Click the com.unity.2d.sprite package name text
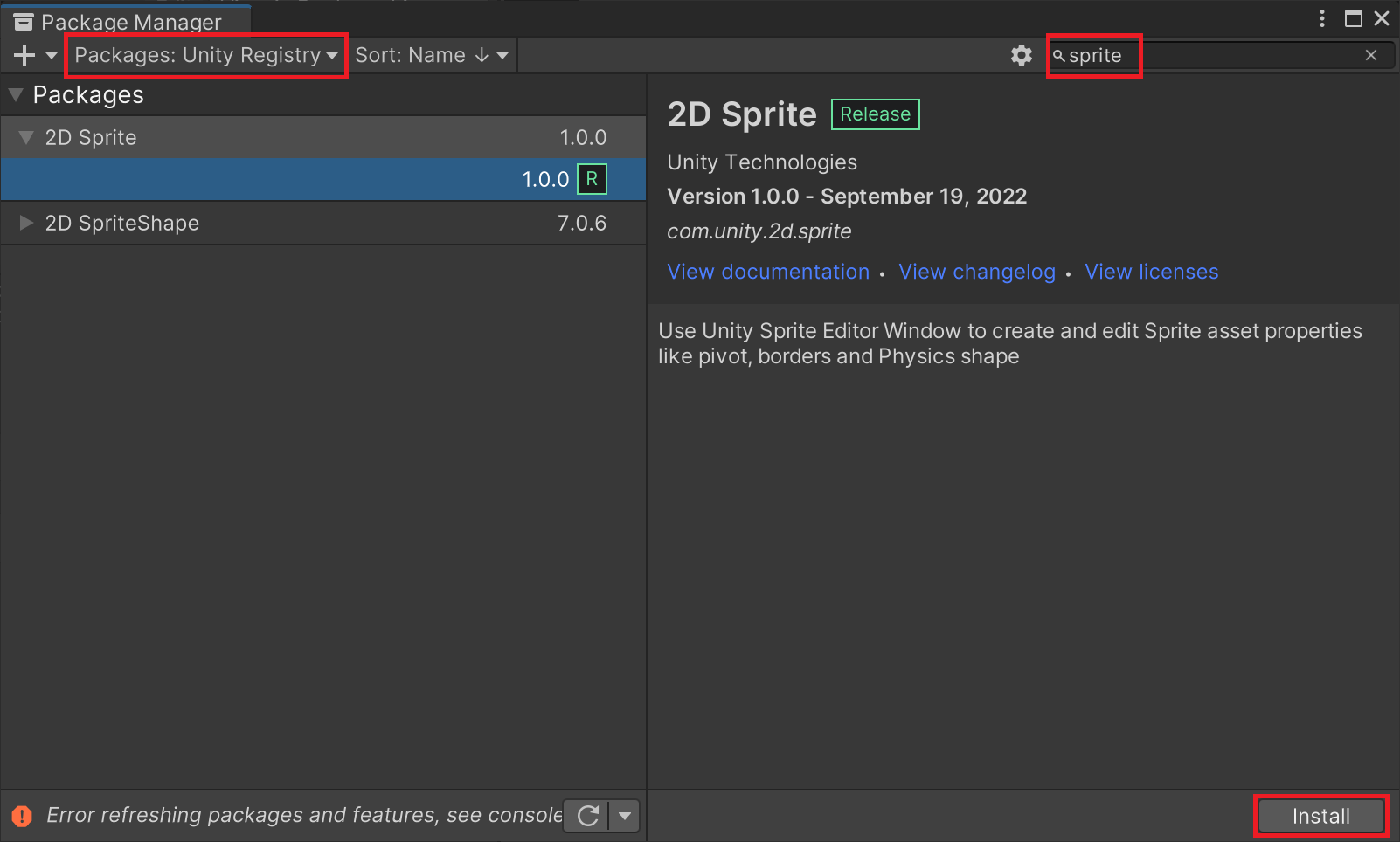This screenshot has height=842, width=1400. click(759, 231)
